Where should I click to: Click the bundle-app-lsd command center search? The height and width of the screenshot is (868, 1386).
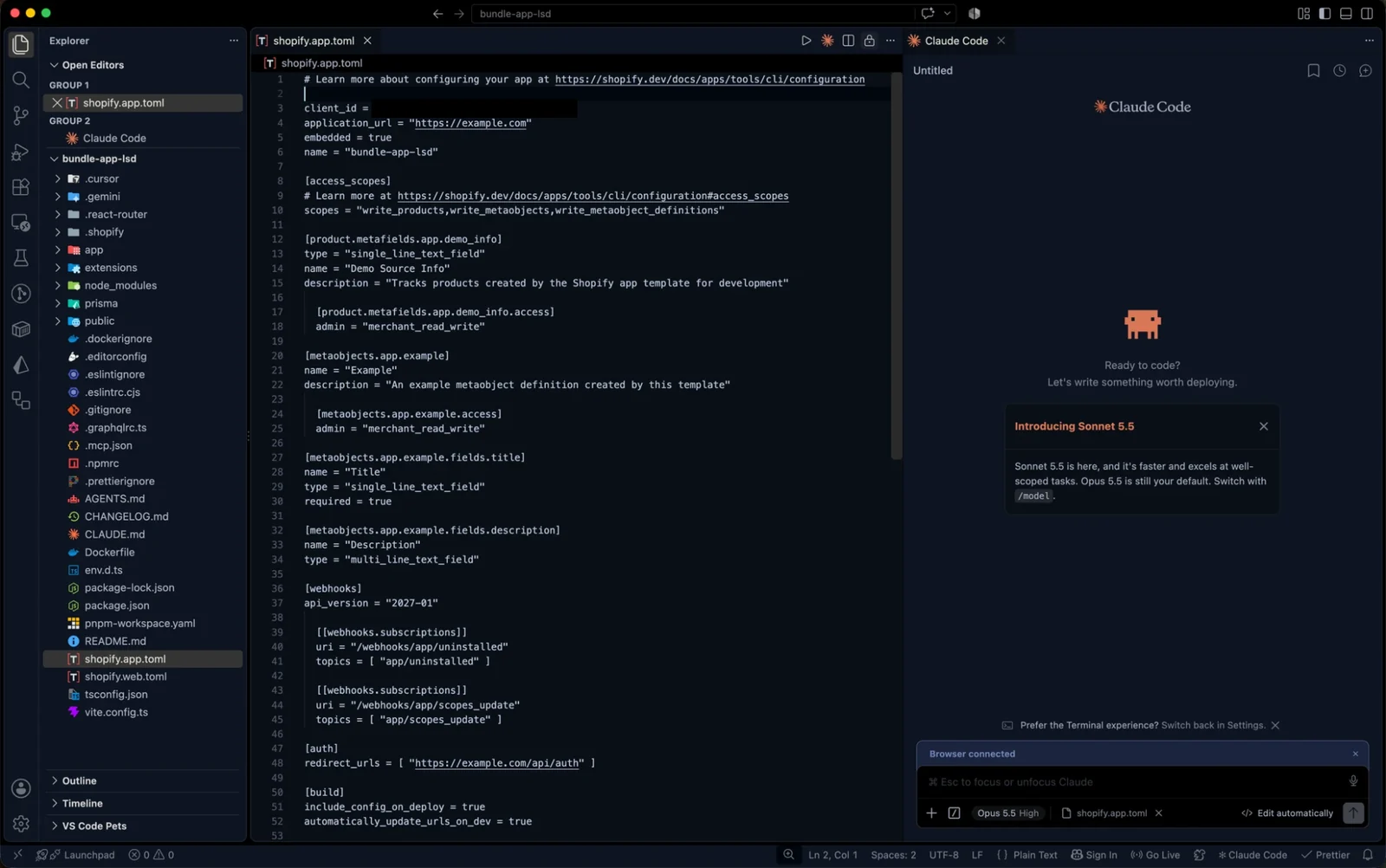coord(693,14)
